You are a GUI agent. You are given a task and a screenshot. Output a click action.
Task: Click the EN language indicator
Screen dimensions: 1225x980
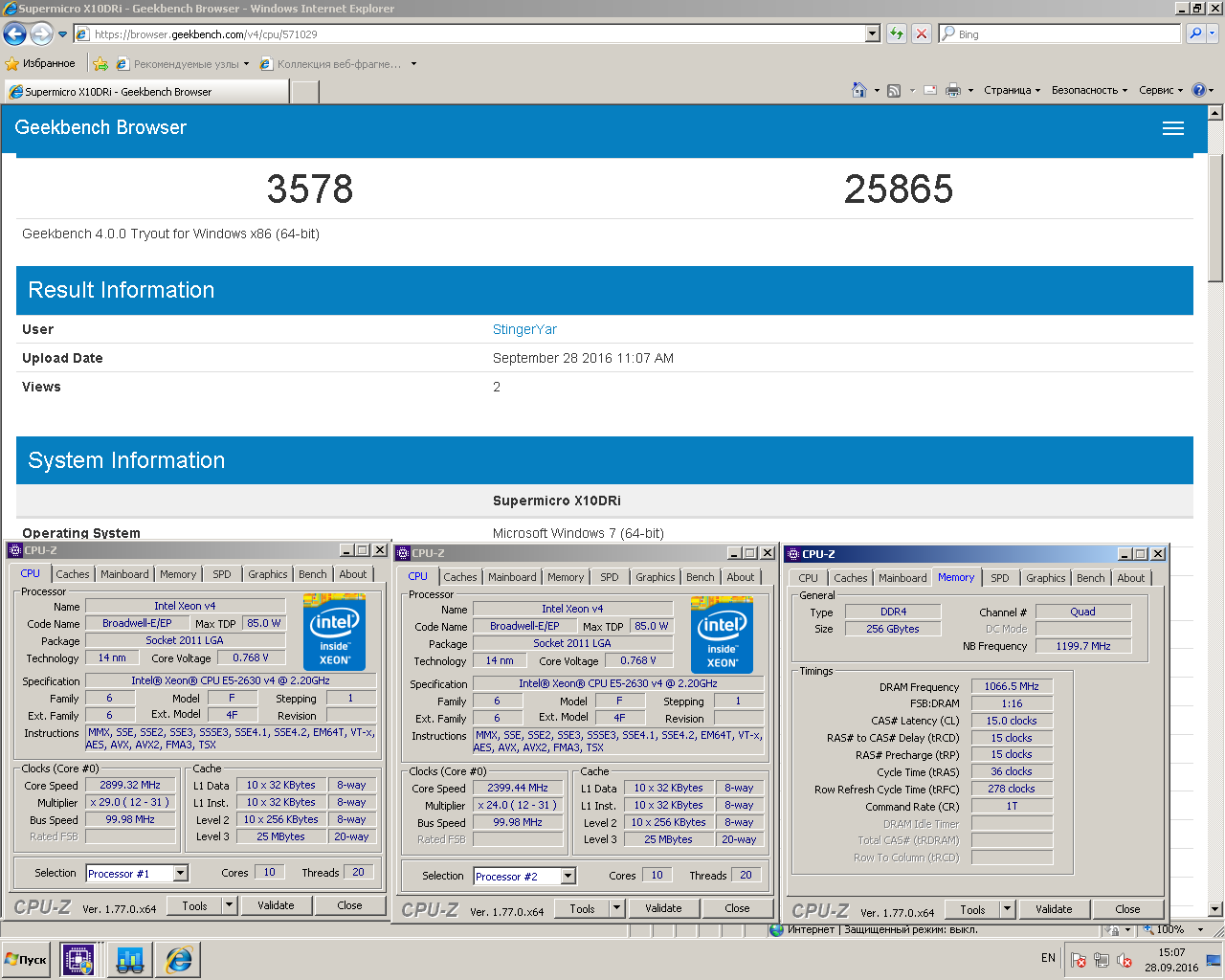click(1048, 958)
